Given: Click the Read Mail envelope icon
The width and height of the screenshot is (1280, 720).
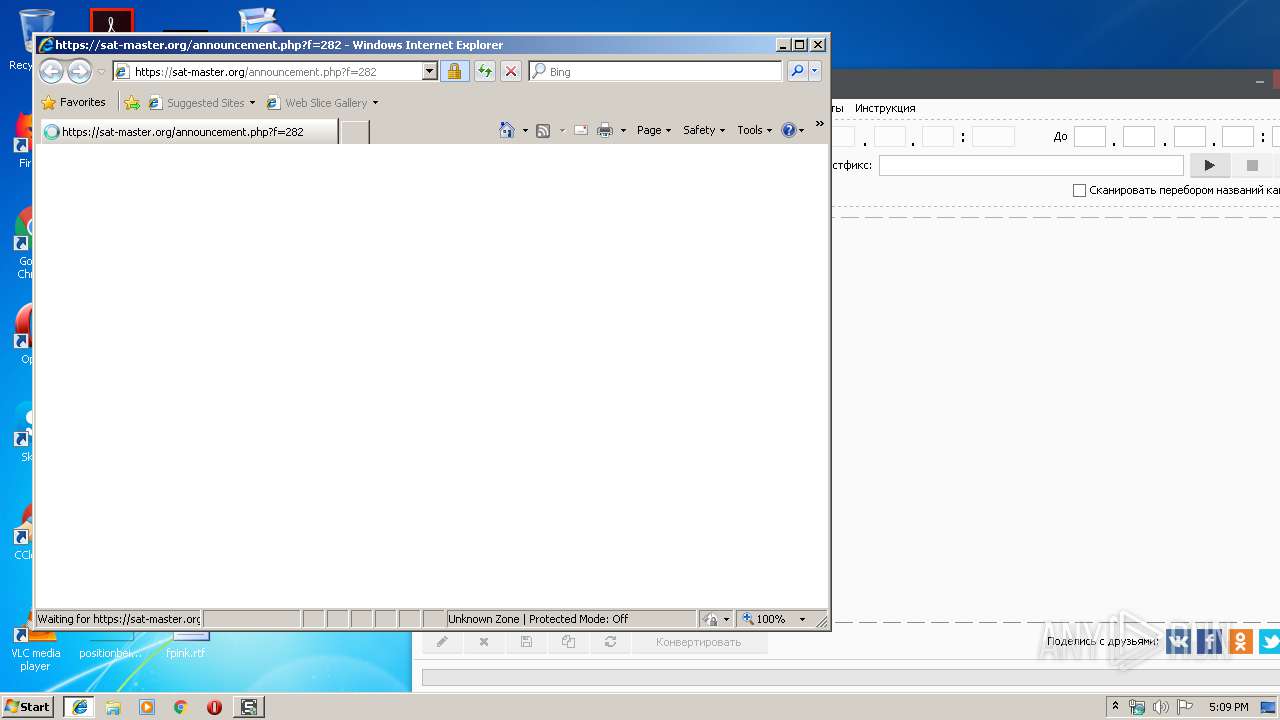Looking at the screenshot, I should [x=580, y=130].
